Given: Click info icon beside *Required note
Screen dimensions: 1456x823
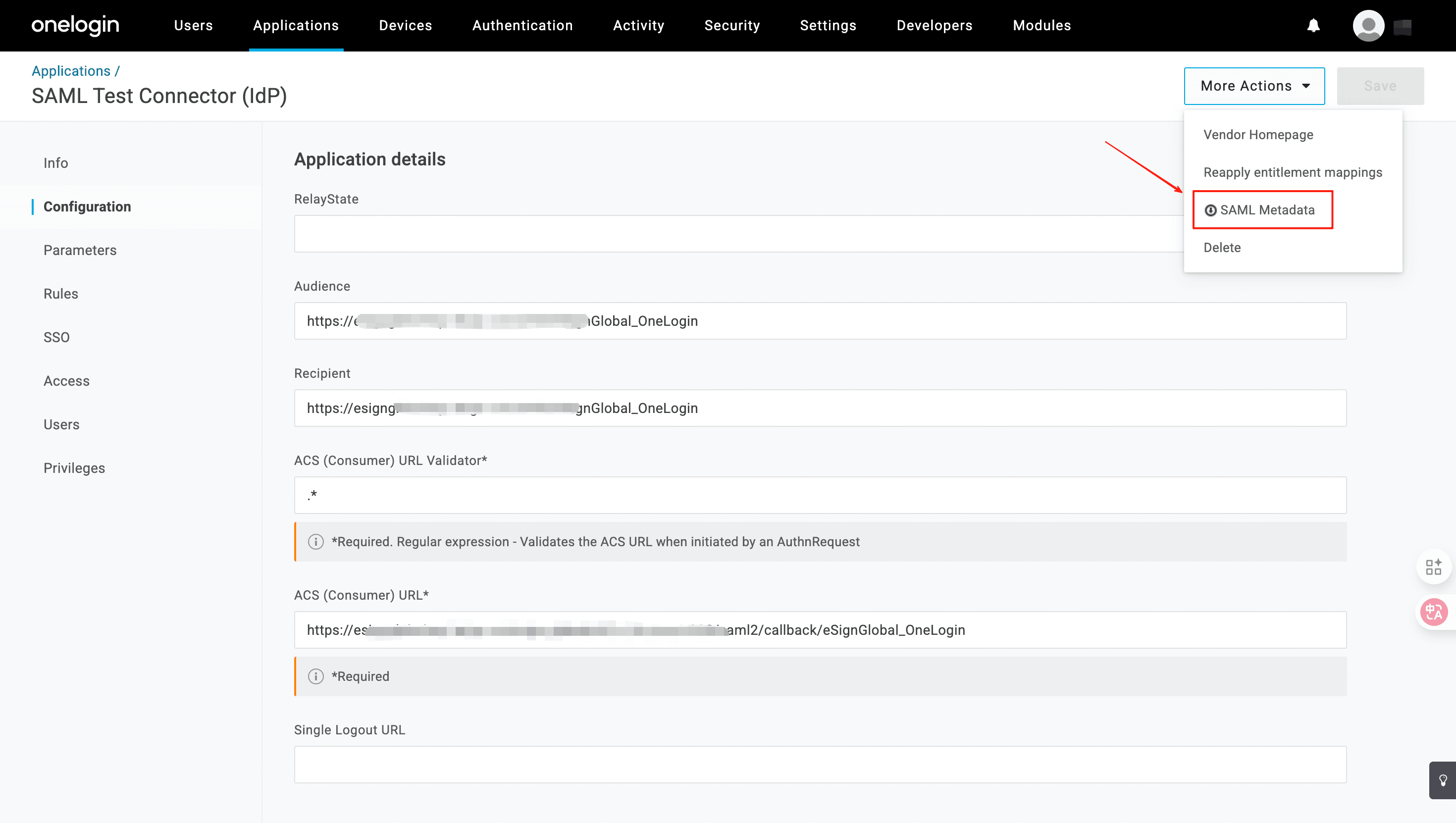Looking at the screenshot, I should coord(315,676).
